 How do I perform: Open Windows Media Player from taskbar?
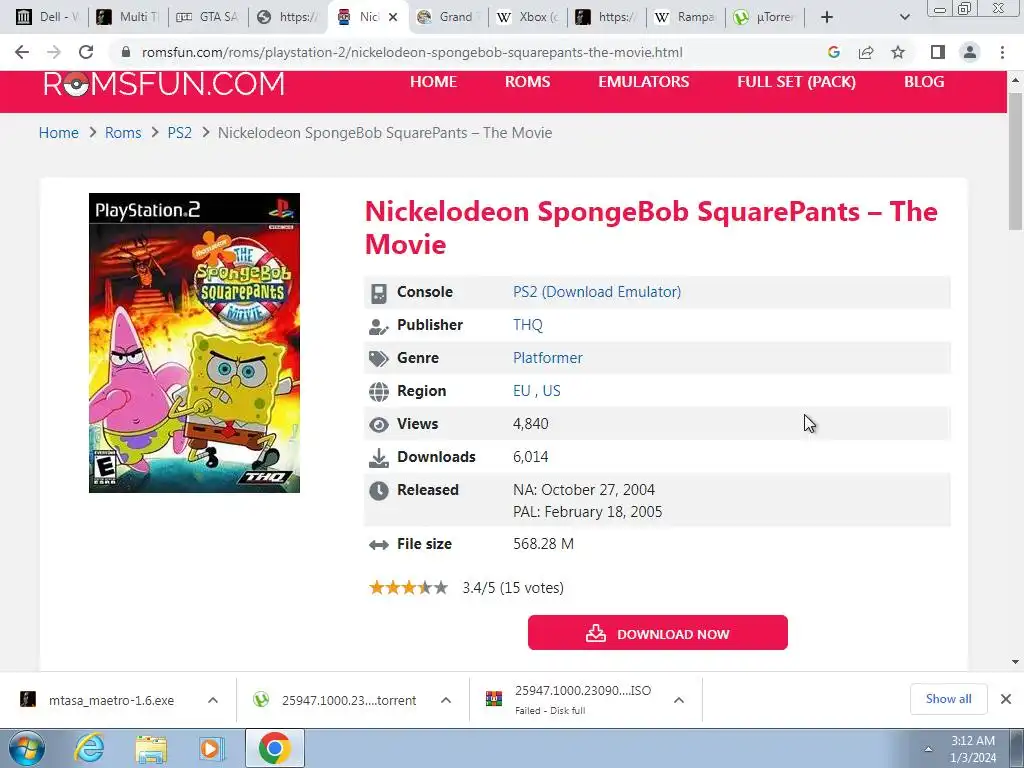click(x=212, y=748)
